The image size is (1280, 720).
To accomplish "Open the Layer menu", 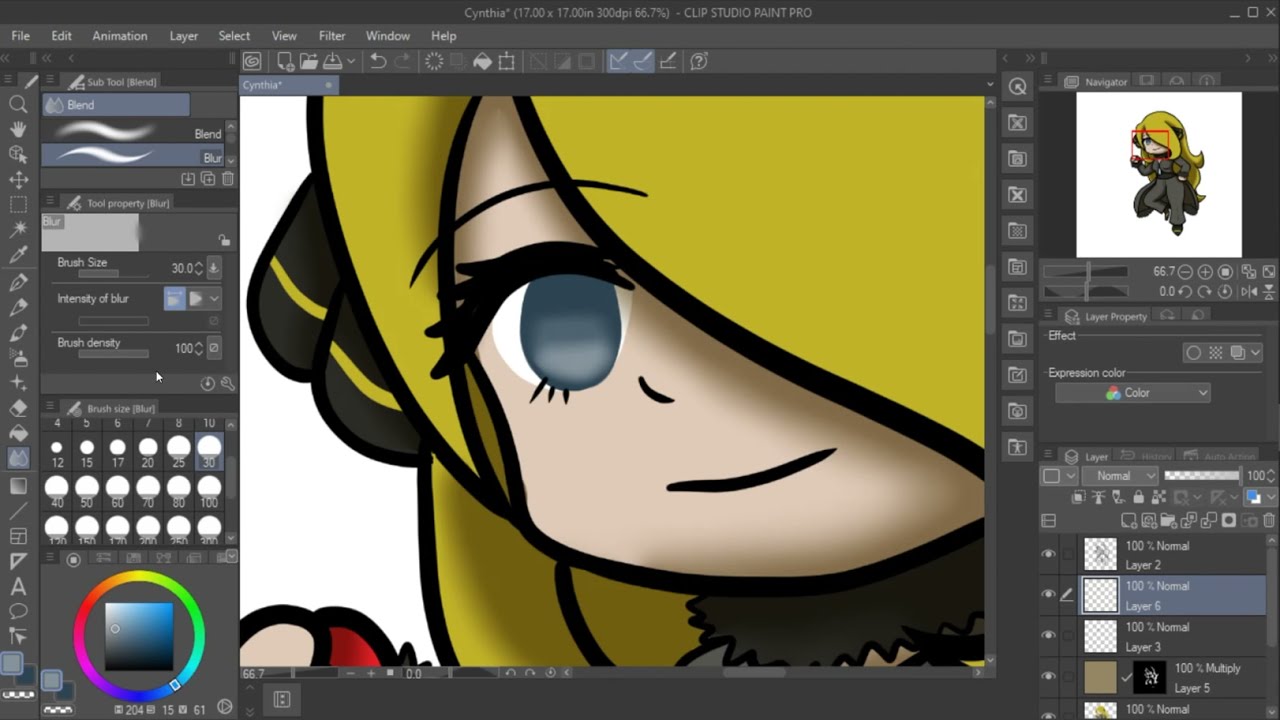I will (184, 36).
